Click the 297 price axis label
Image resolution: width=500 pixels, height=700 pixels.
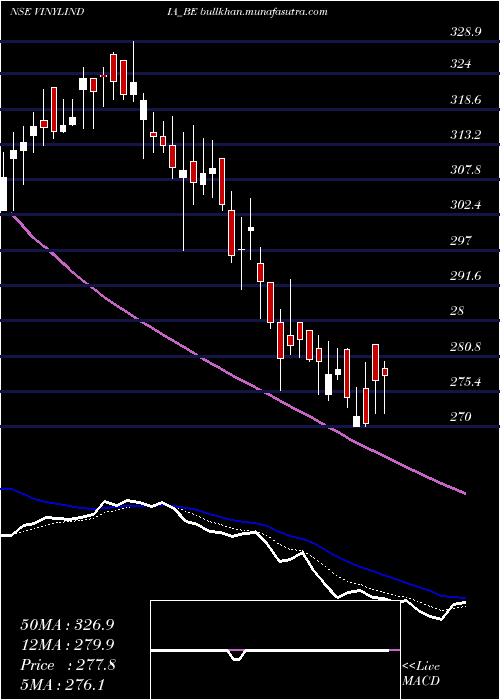[460, 241]
